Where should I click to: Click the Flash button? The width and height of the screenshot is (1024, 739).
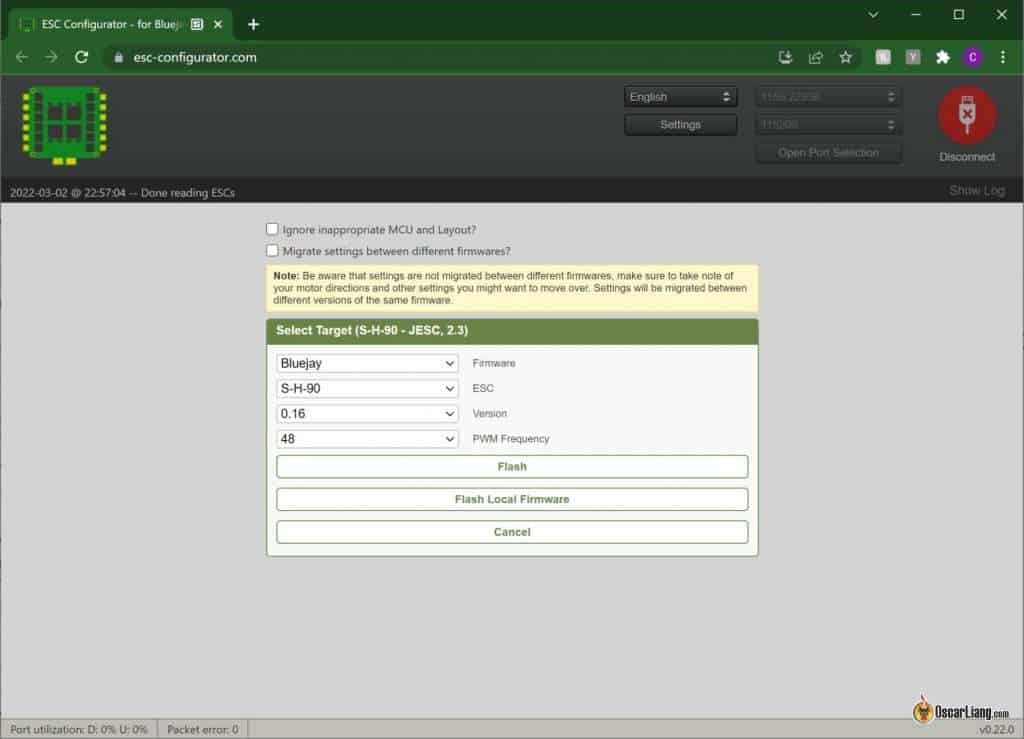pos(512,467)
